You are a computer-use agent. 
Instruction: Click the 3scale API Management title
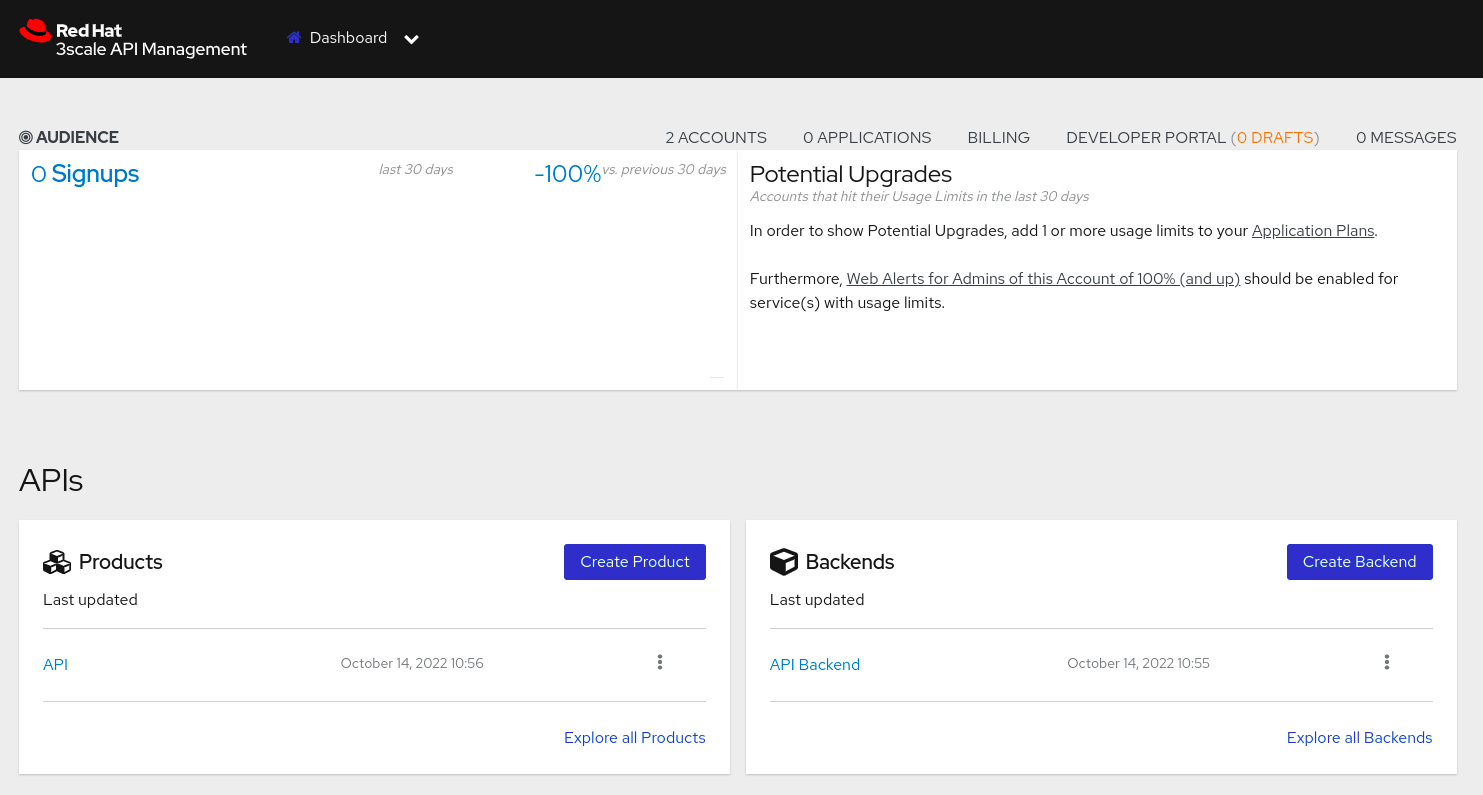pos(151,49)
